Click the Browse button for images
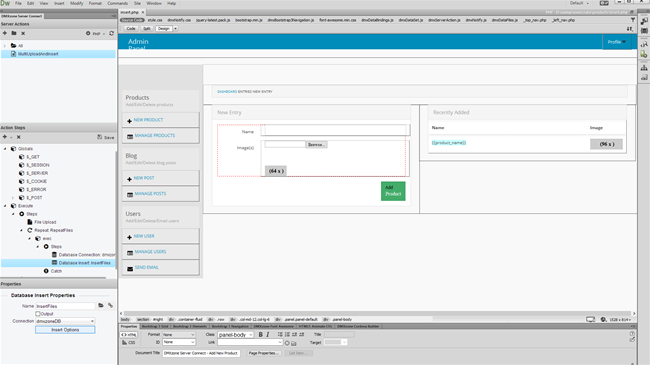The width and height of the screenshot is (650, 365). click(316, 144)
